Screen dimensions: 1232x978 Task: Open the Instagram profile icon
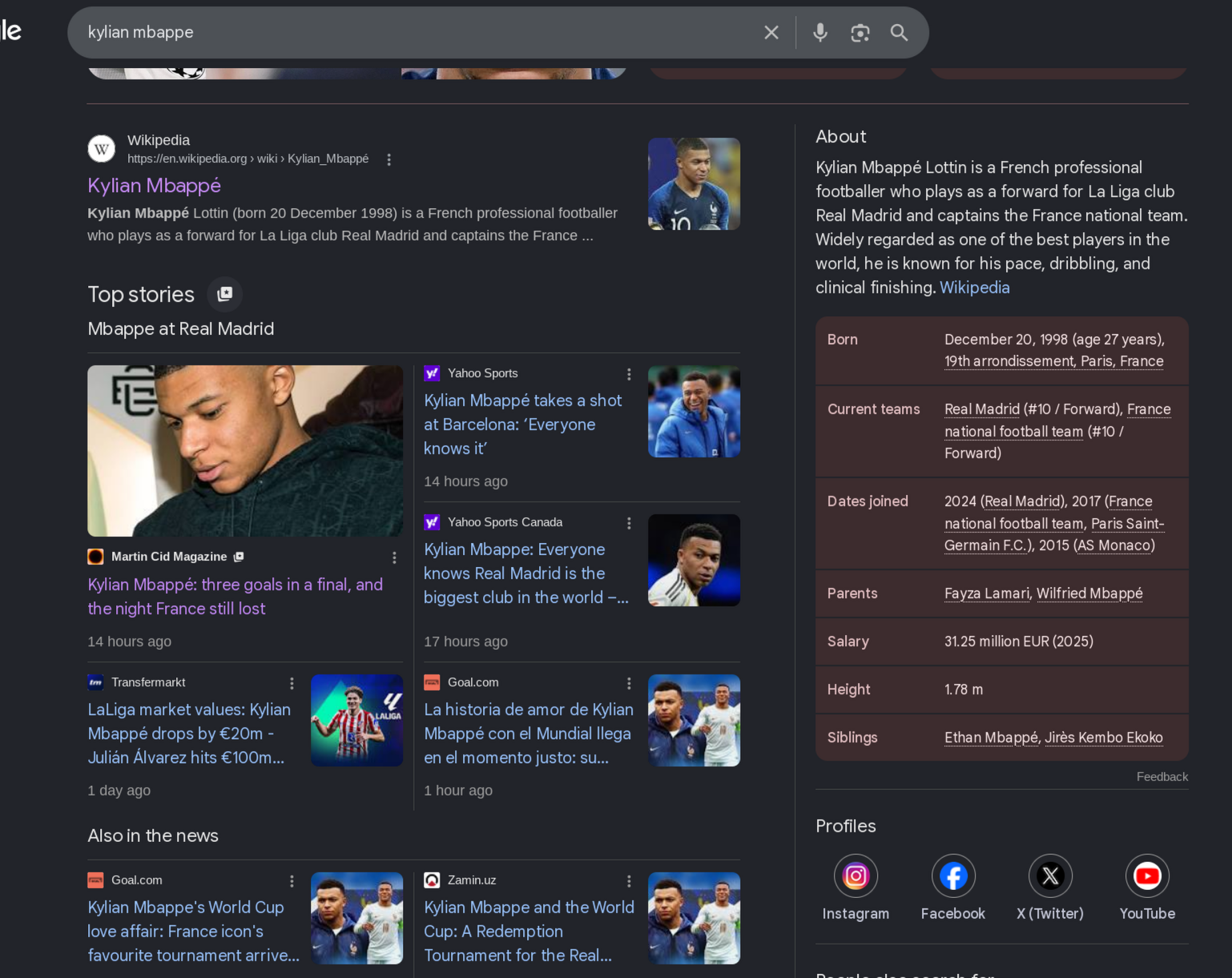856,876
